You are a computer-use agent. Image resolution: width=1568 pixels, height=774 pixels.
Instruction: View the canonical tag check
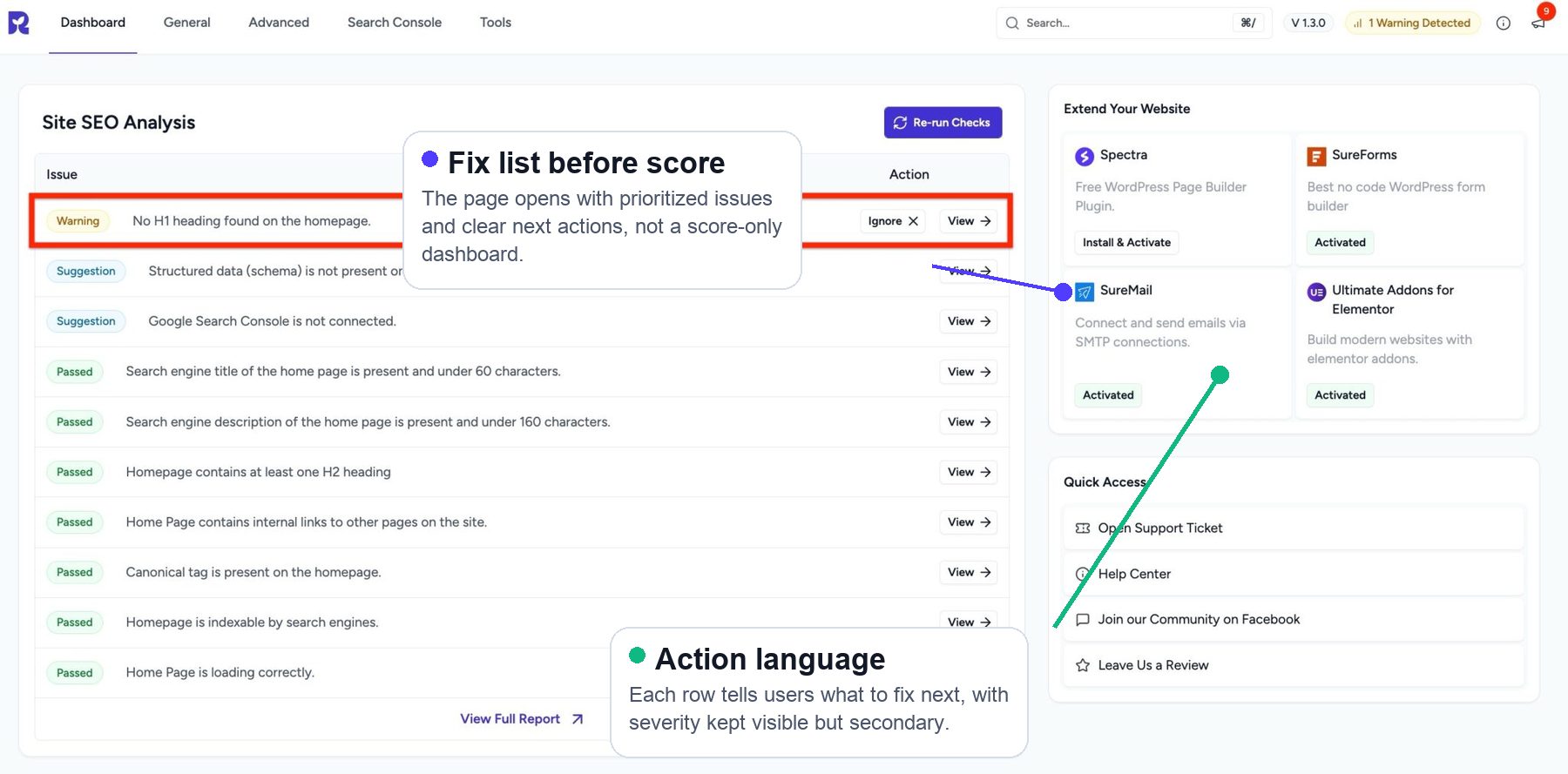click(970, 572)
